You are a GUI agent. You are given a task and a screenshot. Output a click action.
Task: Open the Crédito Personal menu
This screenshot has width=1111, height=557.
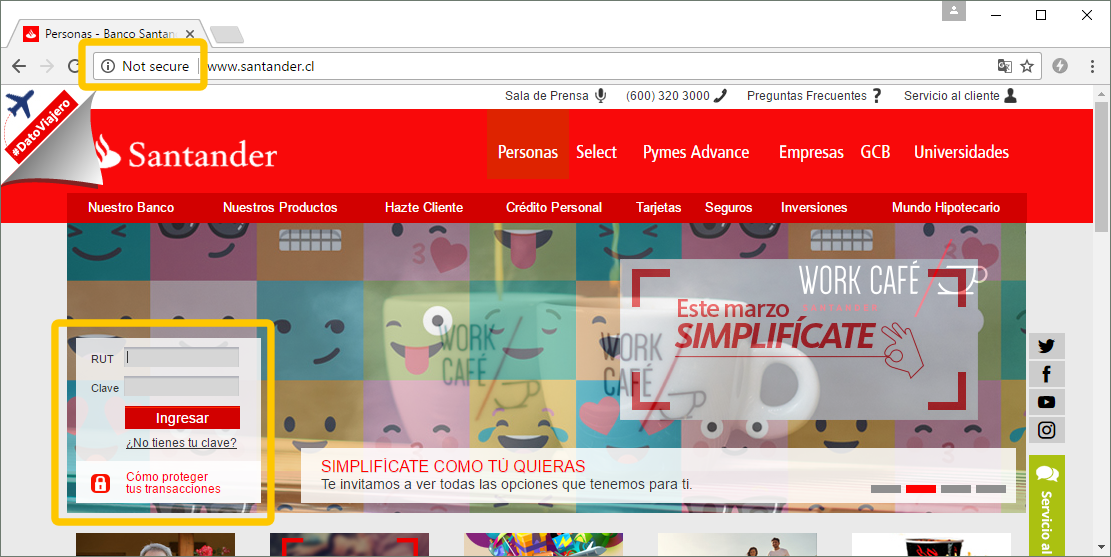tap(554, 208)
